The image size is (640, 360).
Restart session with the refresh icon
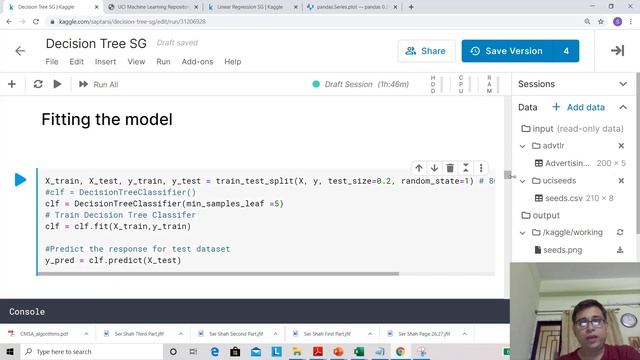click(38, 84)
